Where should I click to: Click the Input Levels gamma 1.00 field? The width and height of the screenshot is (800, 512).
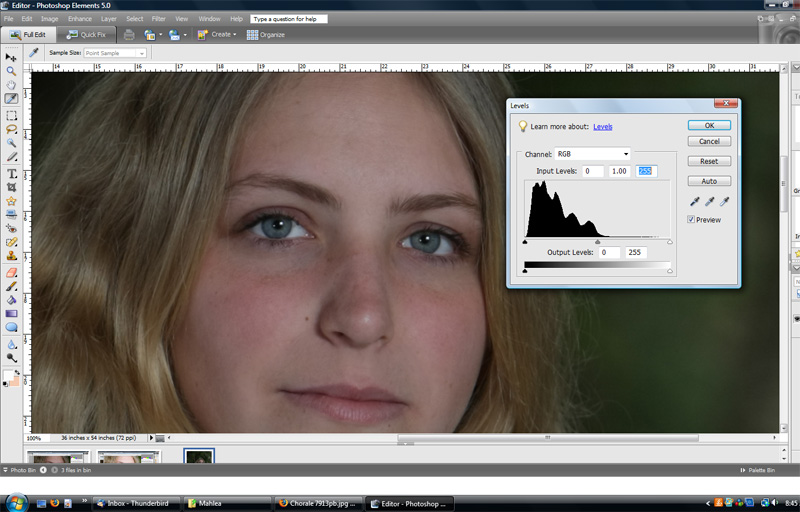[x=619, y=171]
